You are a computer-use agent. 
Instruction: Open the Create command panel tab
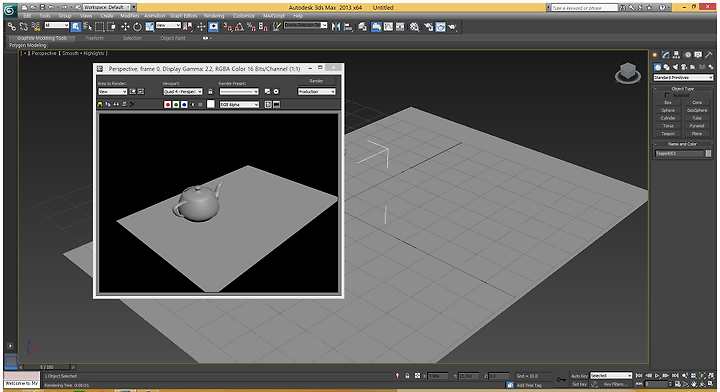655,55
